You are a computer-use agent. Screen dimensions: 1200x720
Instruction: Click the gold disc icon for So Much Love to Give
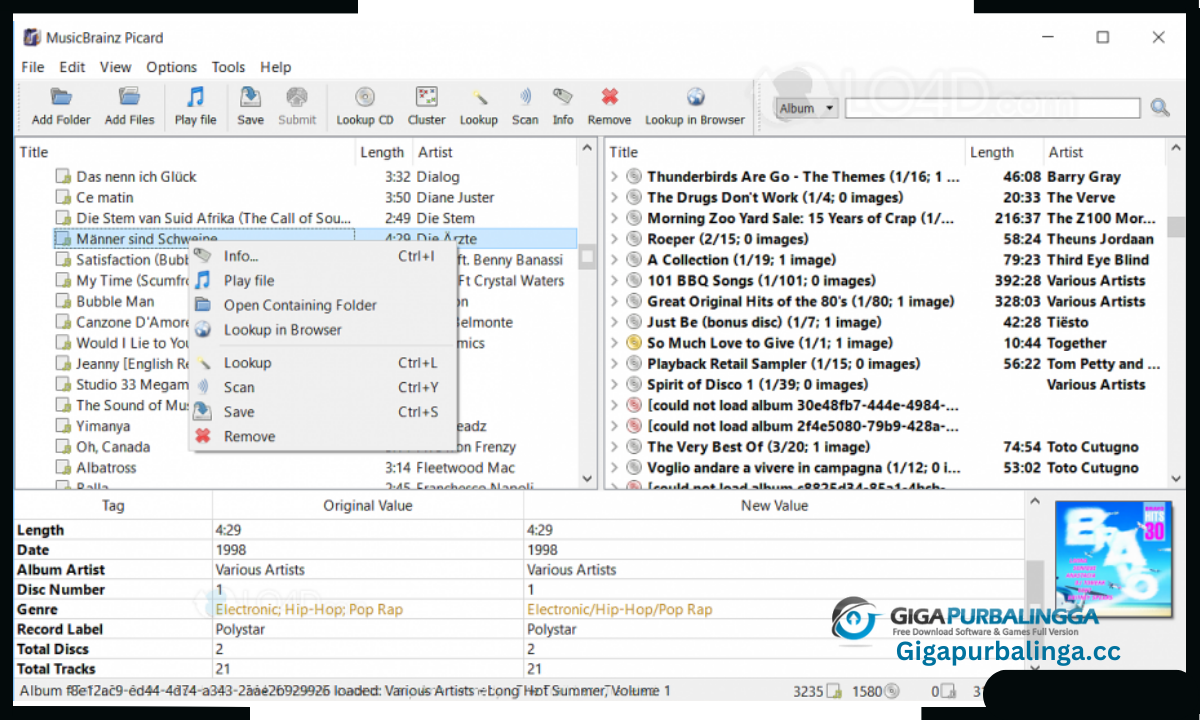tap(633, 343)
